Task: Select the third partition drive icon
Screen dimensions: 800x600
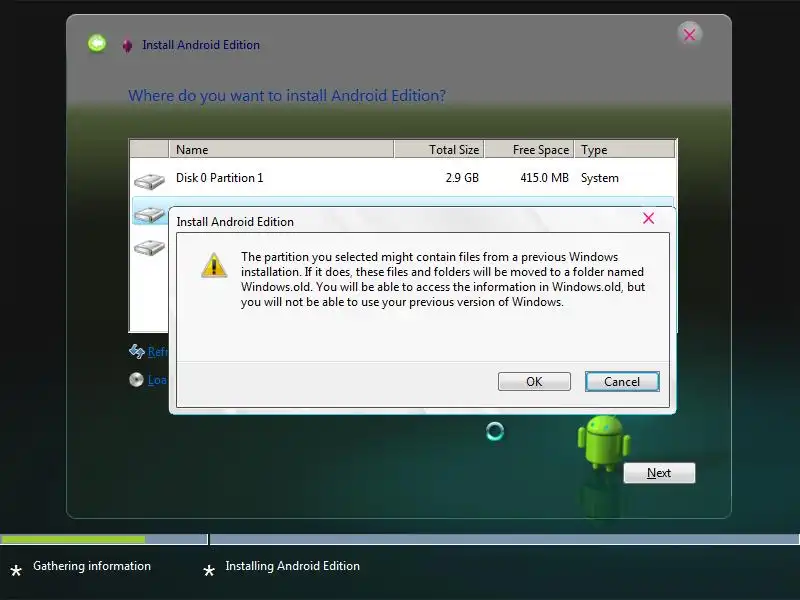Action: pos(149,247)
